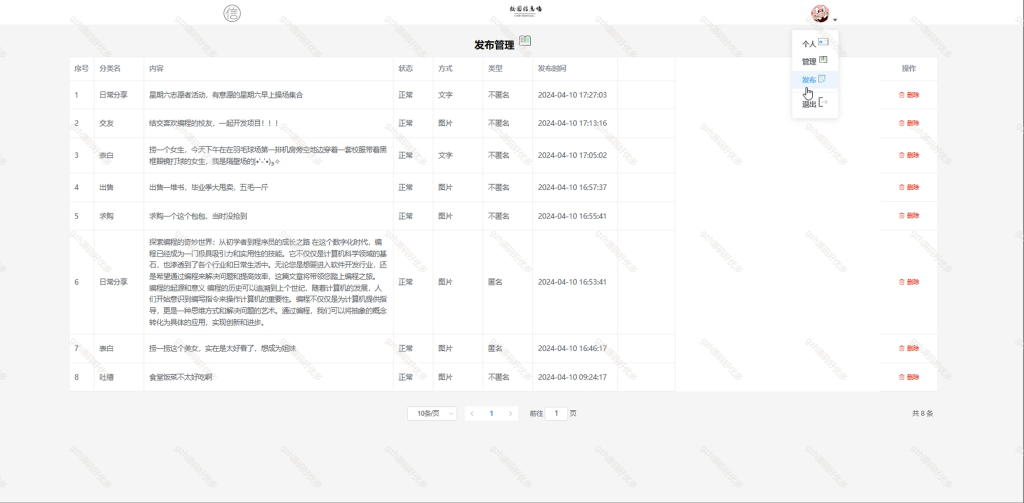Click the 出售 category cell
The height and width of the screenshot is (503, 1024).
(x=106, y=187)
